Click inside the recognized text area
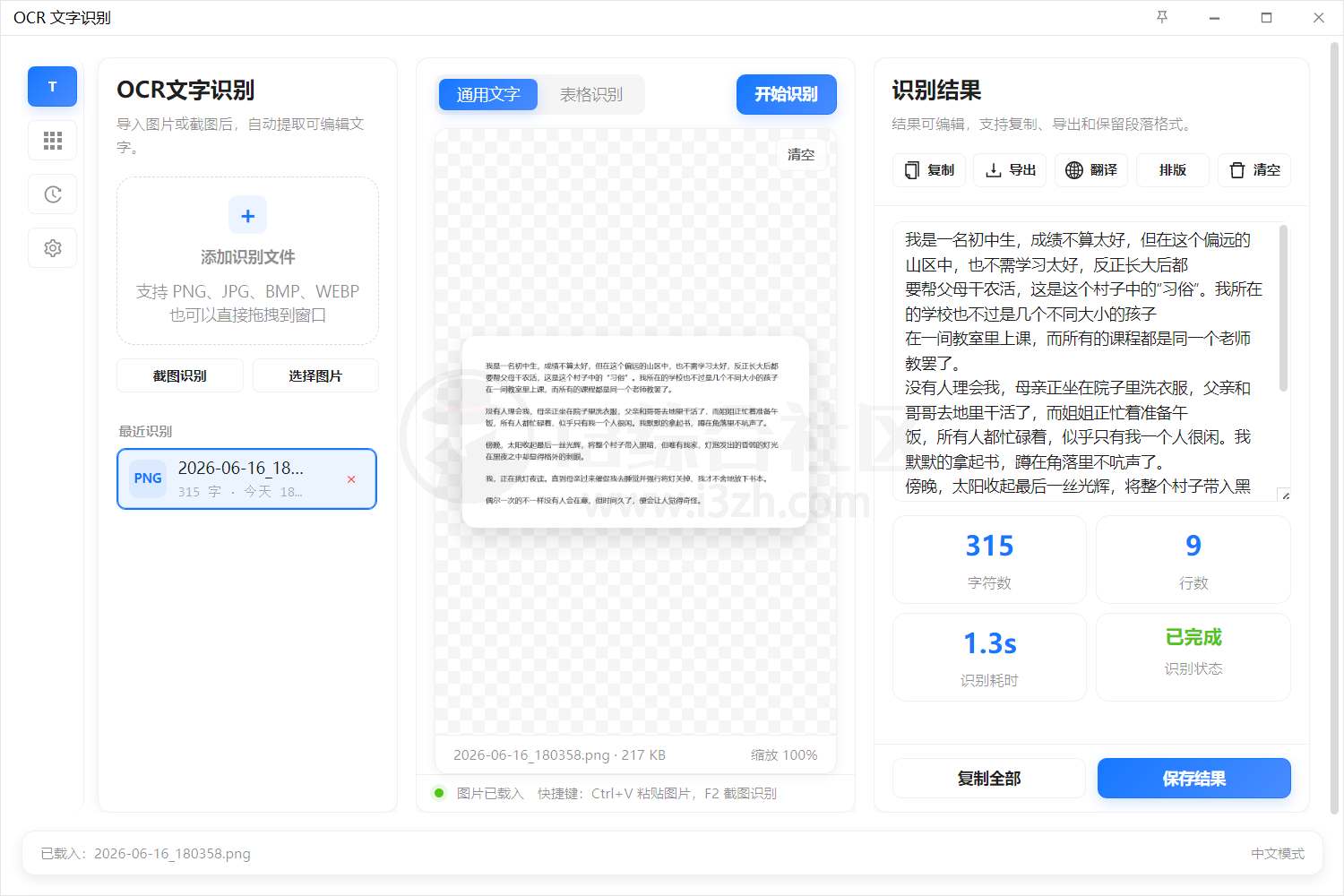The width and height of the screenshot is (1344, 896). (1084, 361)
